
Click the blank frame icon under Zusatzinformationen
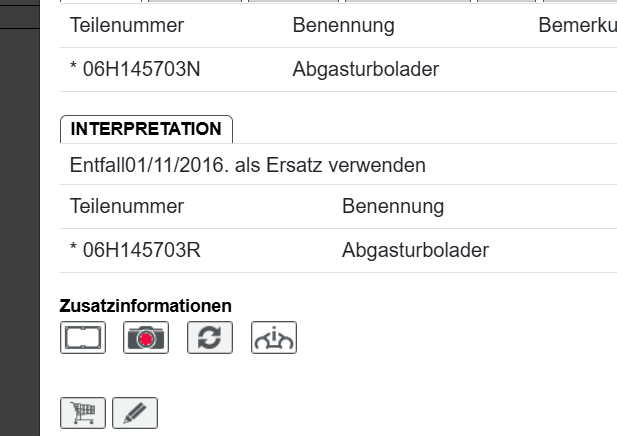pyautogui.click(x=84, y=338)
